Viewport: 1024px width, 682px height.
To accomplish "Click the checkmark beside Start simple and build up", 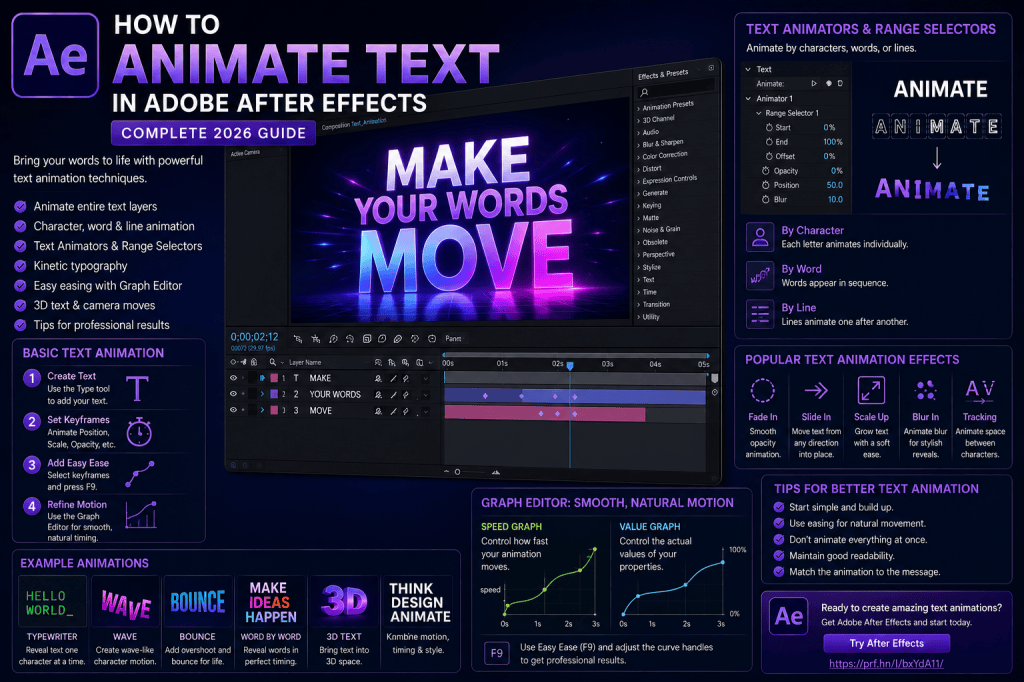I will pos(778,507).
